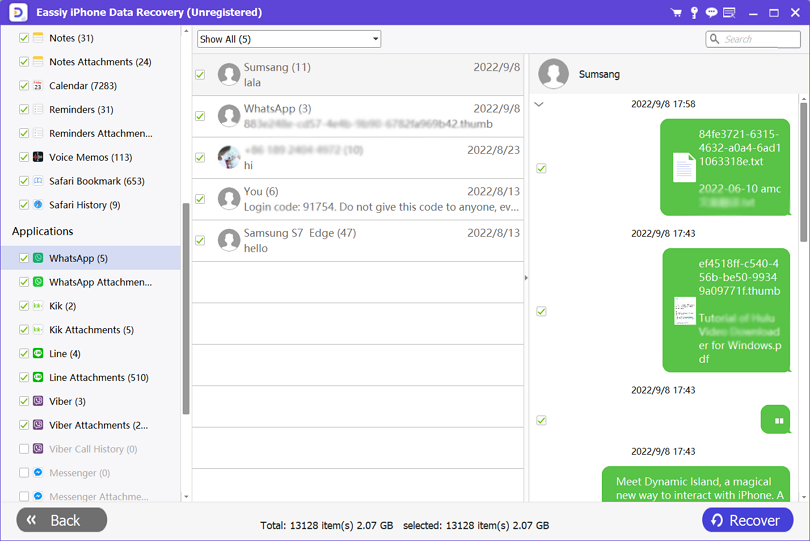Click the Notes Attachments category icon

coord(38,61)
